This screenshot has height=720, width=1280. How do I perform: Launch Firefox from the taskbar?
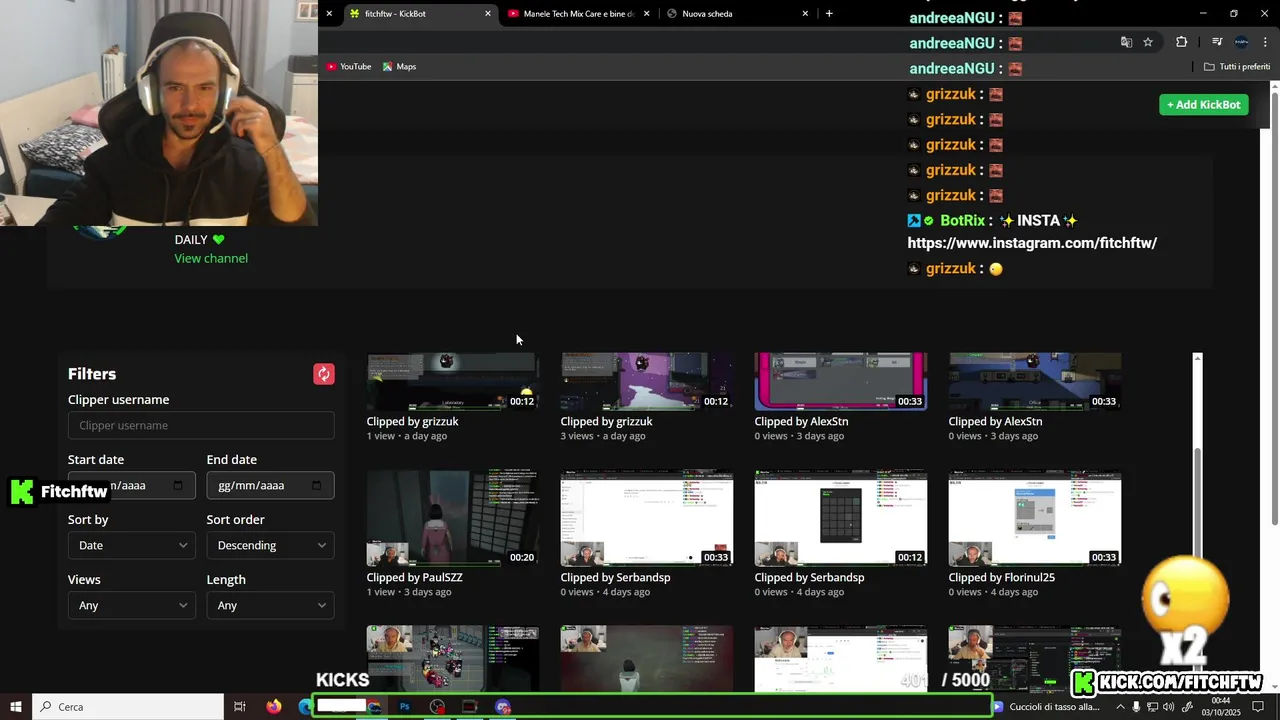click(274, 707)
